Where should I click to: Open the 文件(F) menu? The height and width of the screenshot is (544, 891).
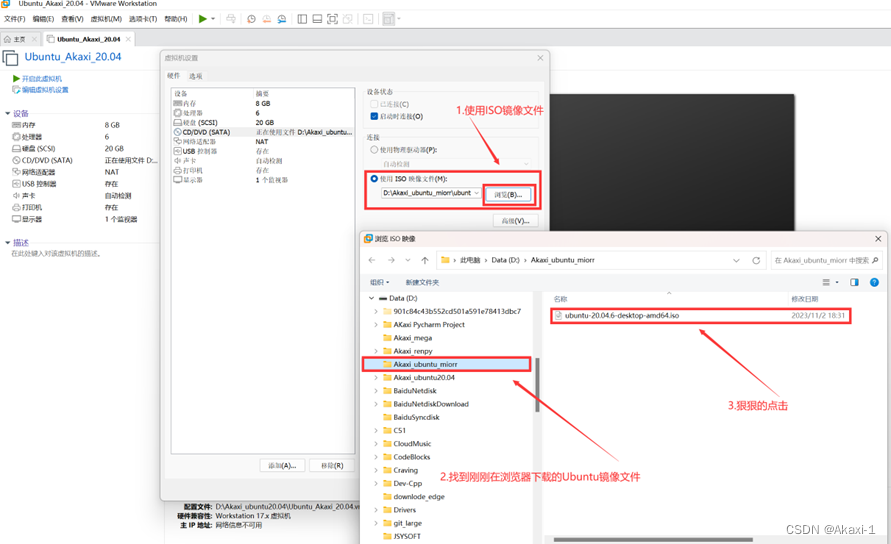[x=14, y=19]
